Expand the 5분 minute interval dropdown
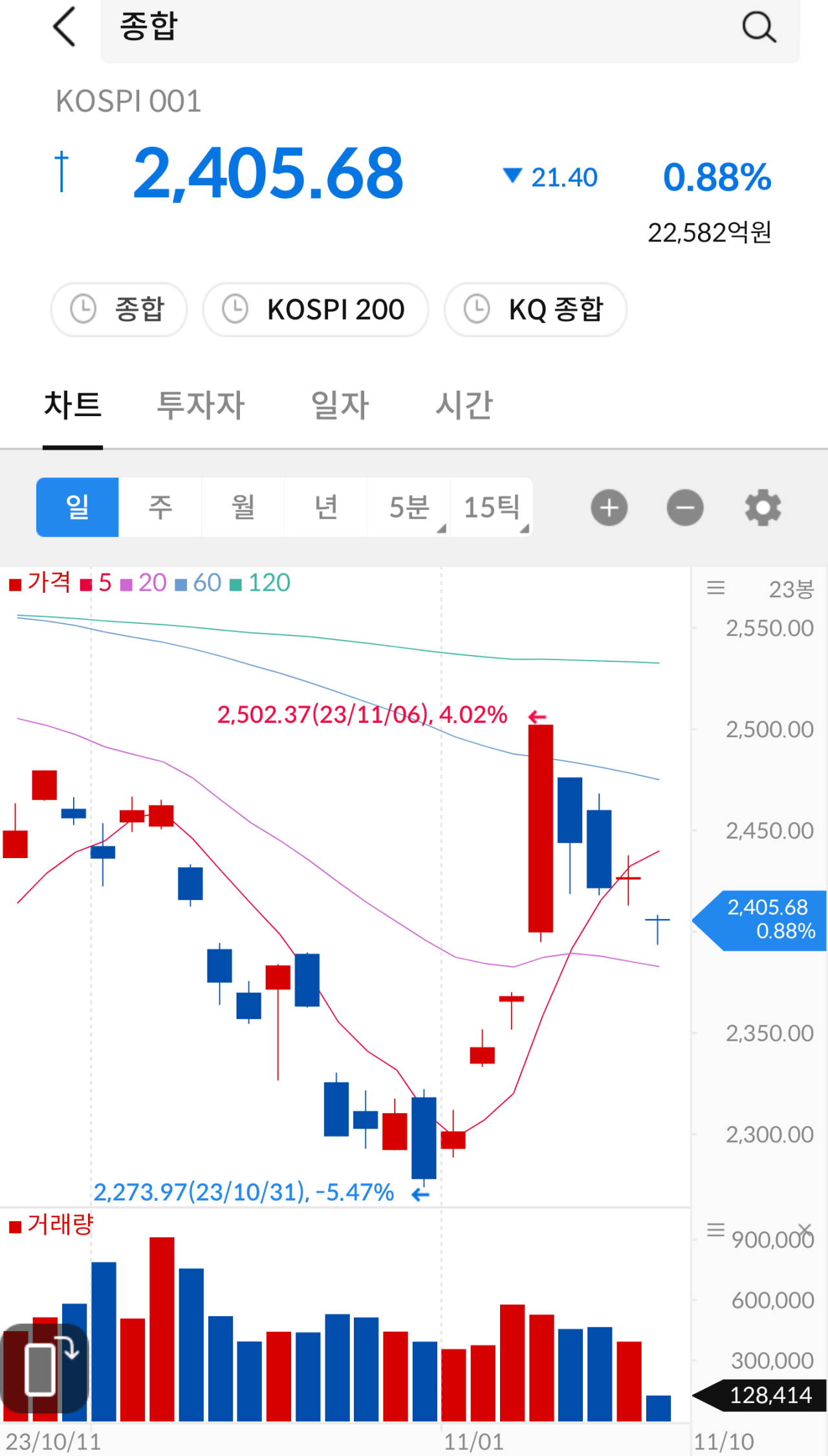This screenshot has width=828, height=1456. 409,507
